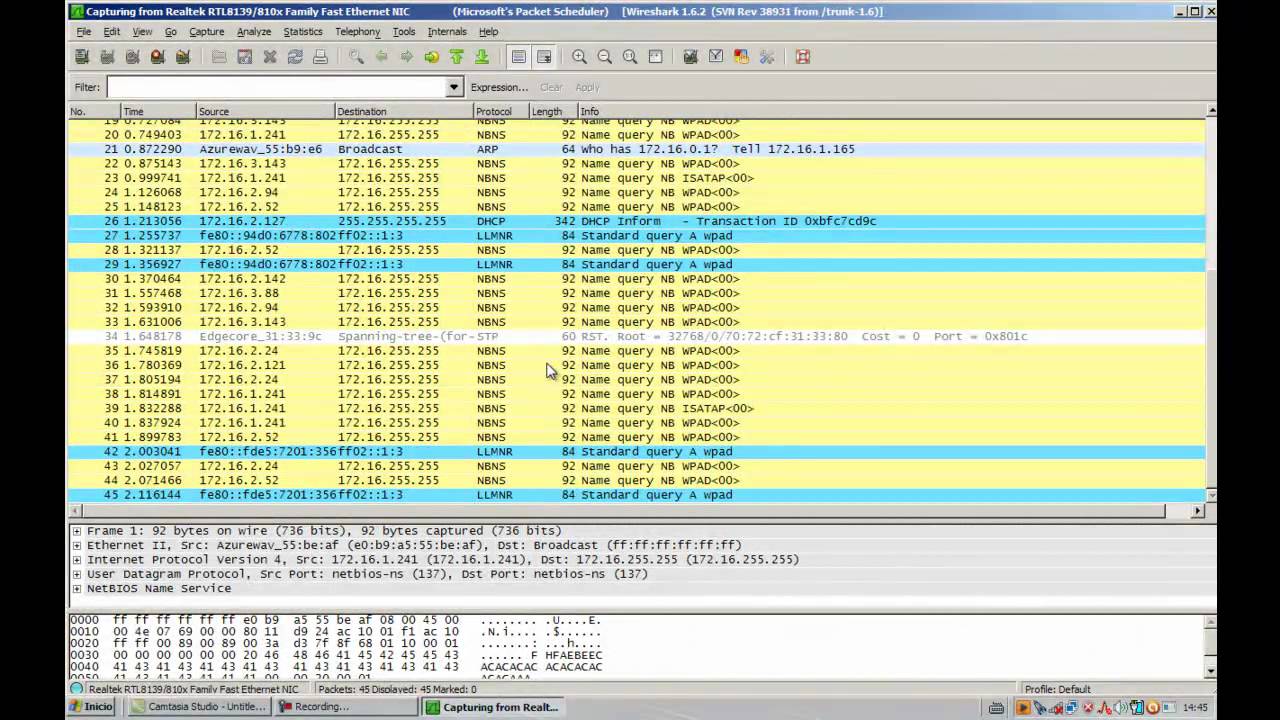Restart the running capture icon
The height and width of the screenshot is (720, 1280).
[x=182, y=57]
